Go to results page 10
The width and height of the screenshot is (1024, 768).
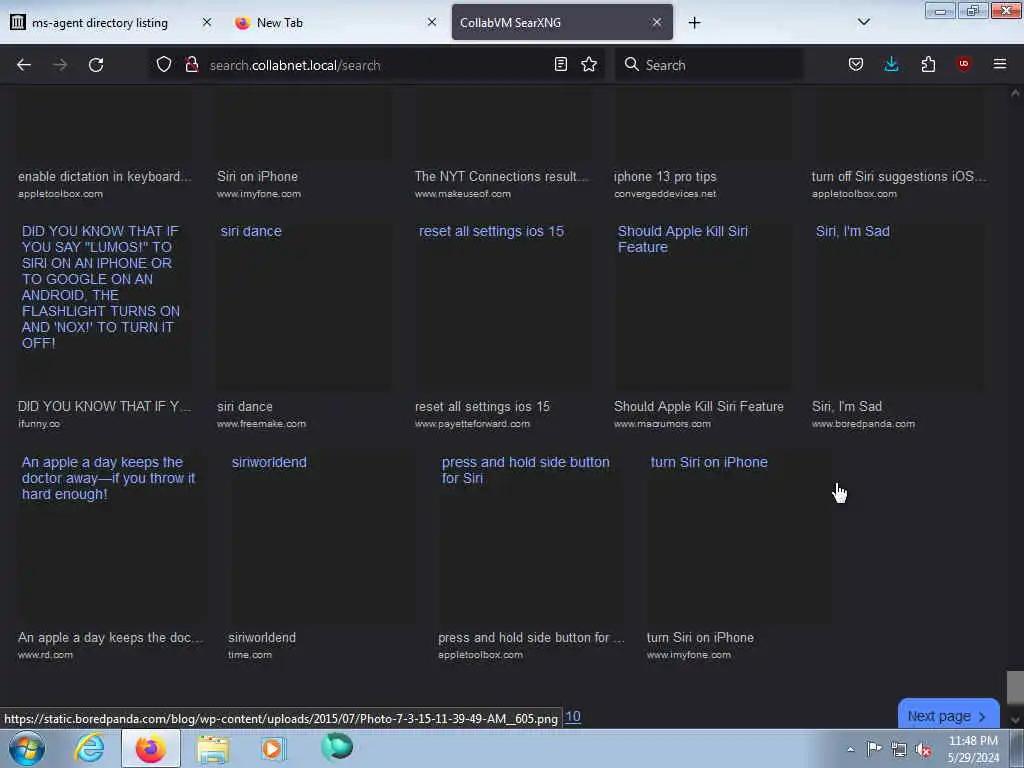573,716
